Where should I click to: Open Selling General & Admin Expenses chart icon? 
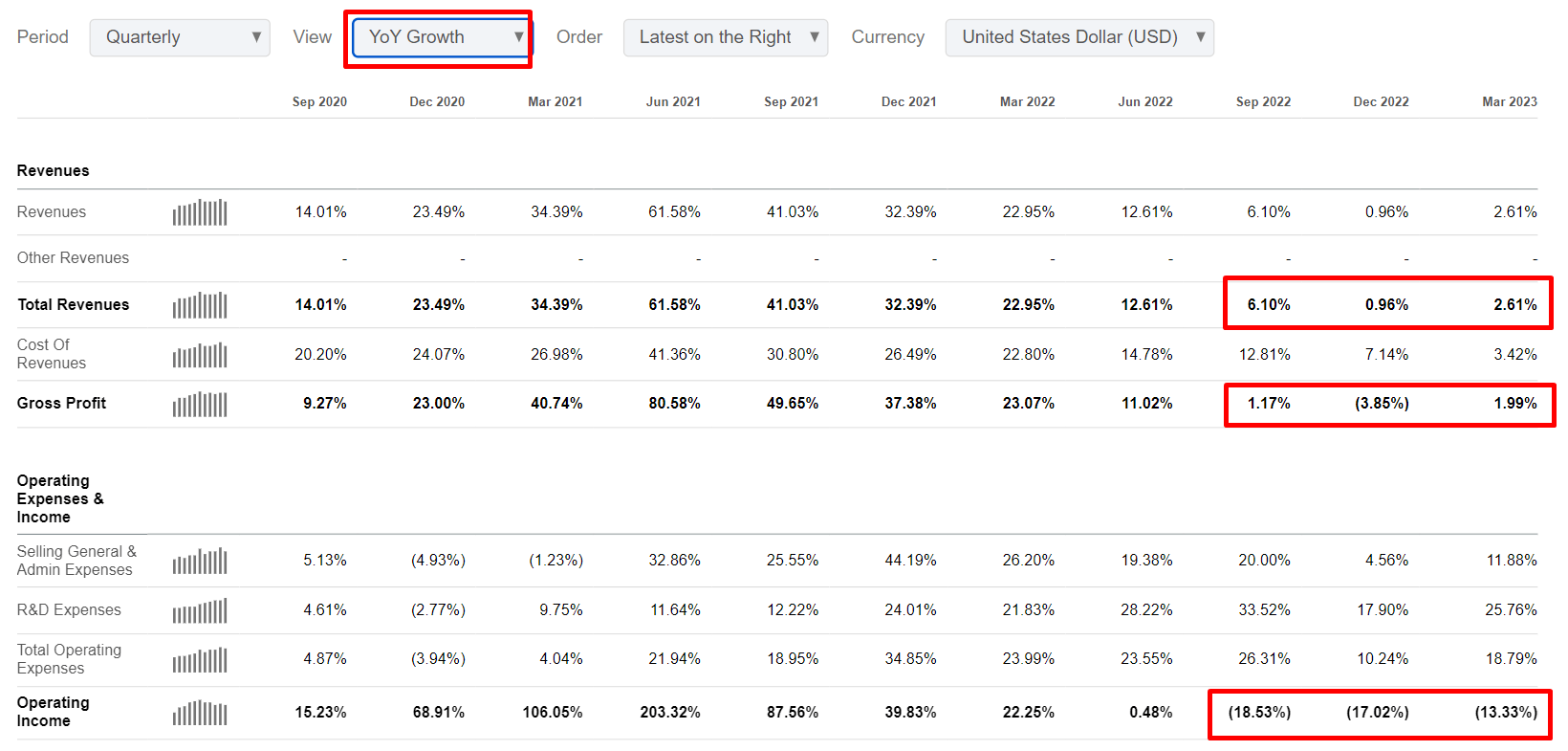pyautogui.click(x=200, y=561)
